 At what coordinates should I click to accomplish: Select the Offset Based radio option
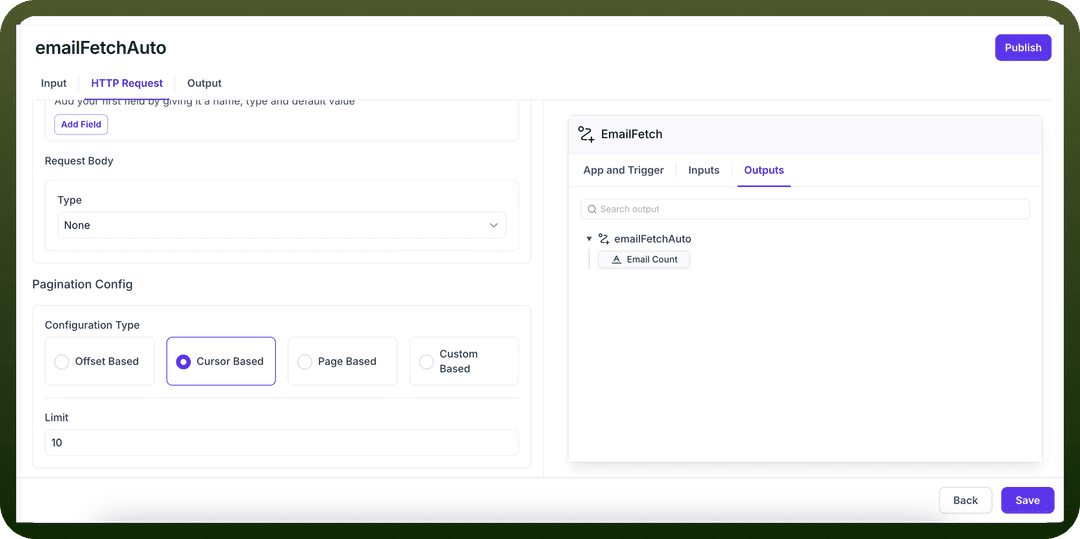[99, 361]
